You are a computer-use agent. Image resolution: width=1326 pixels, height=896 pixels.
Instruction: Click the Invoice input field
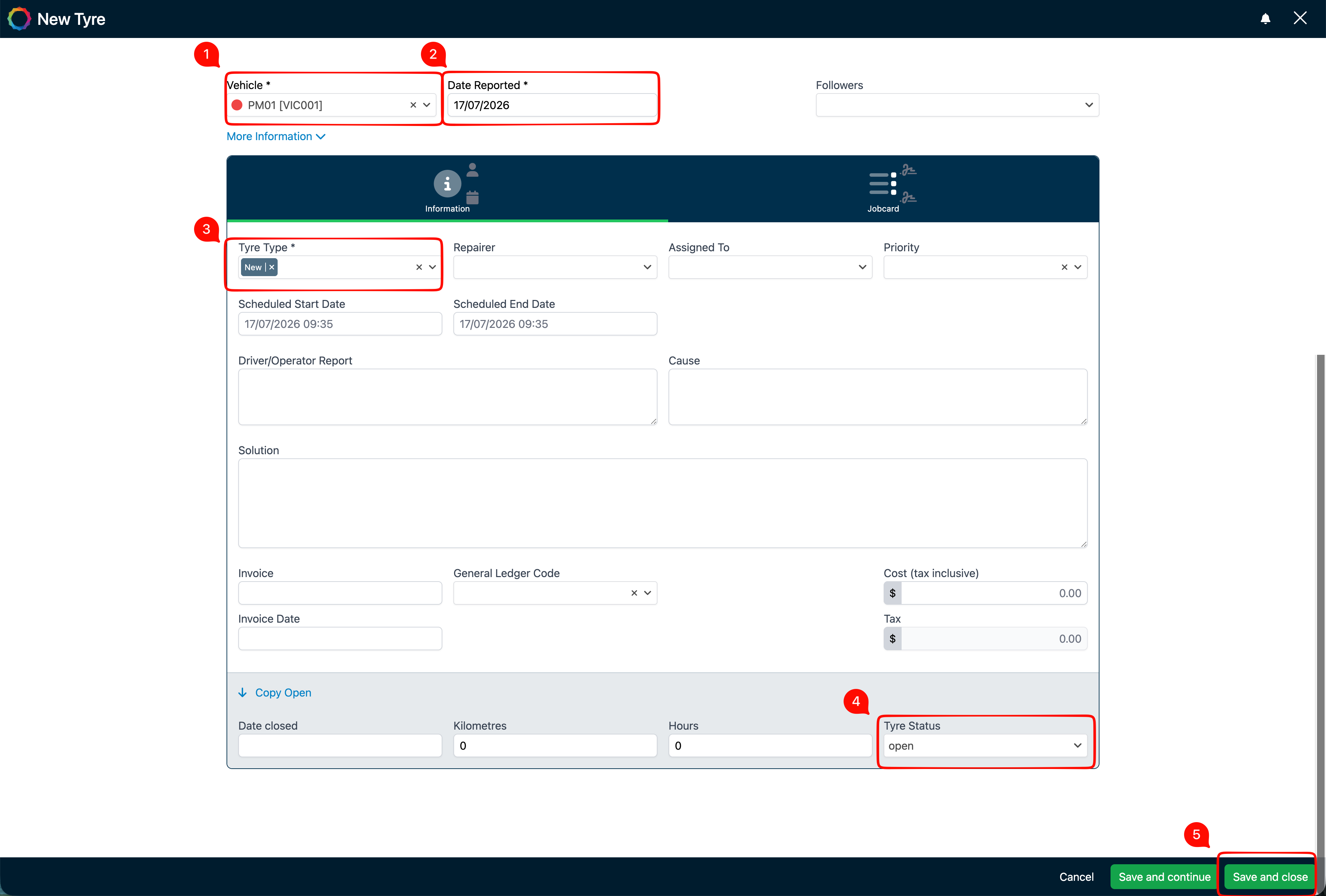point(340,593)
